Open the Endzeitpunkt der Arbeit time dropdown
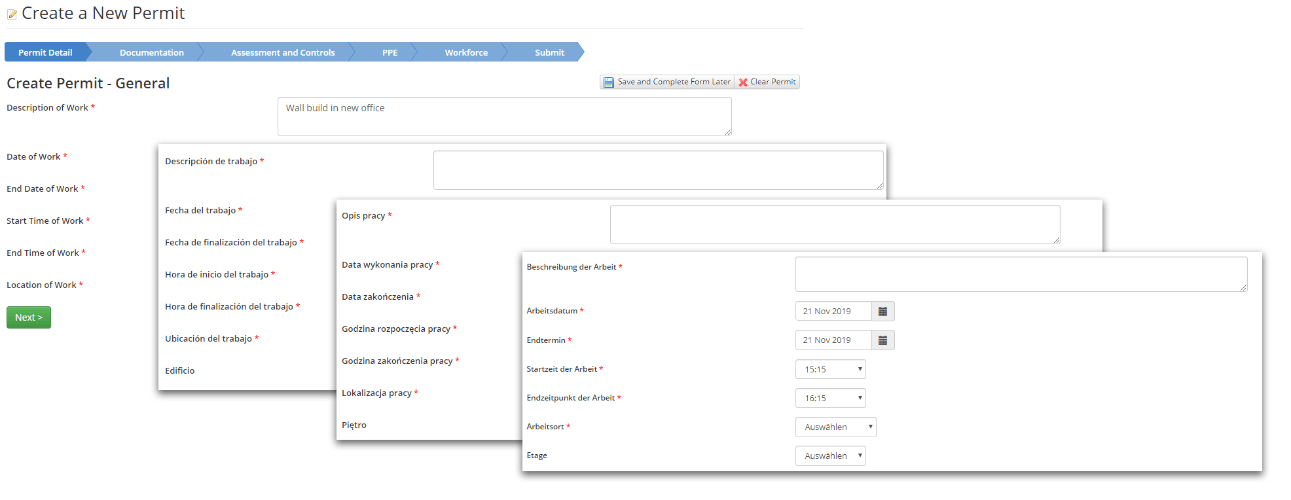Screen dimensions: 1291x500 pyautogui.click(x=830, y=398)
